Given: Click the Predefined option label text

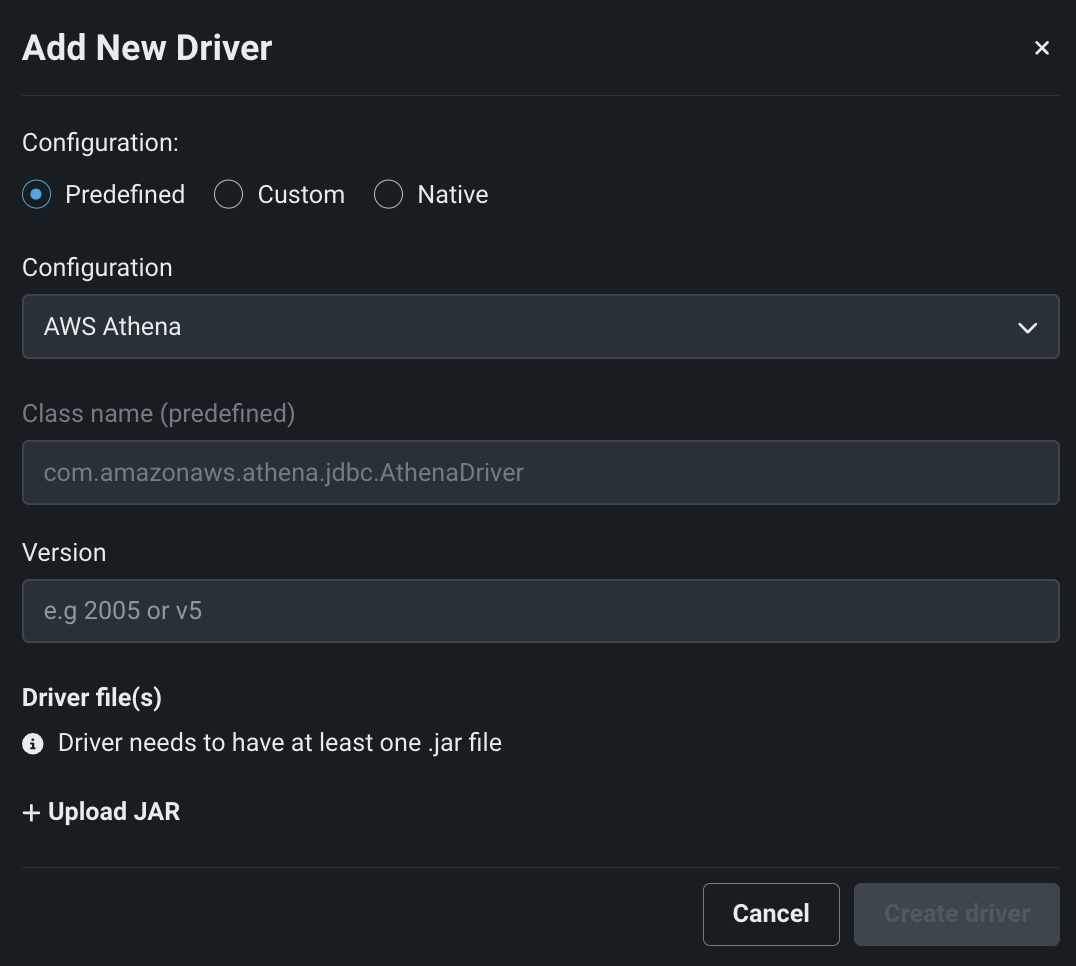Looking at the screenshot, I should tap(125, 194).
